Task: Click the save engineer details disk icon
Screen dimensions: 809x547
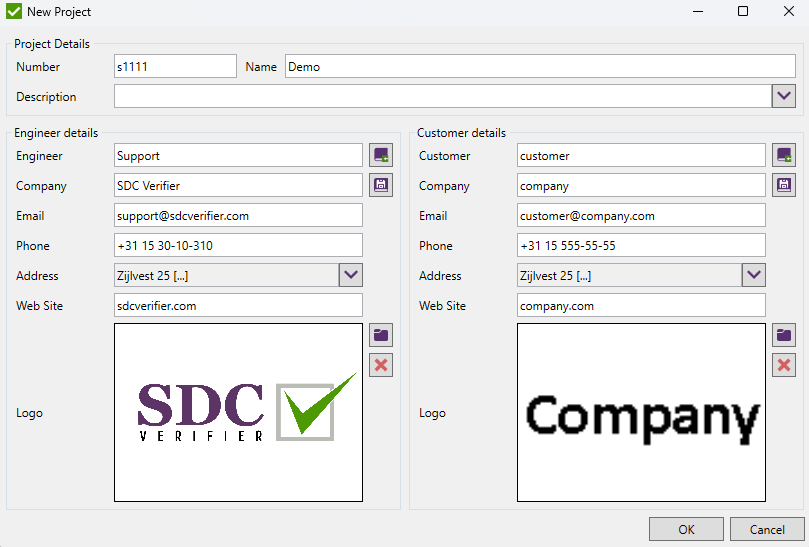Action: click(381, 185)
